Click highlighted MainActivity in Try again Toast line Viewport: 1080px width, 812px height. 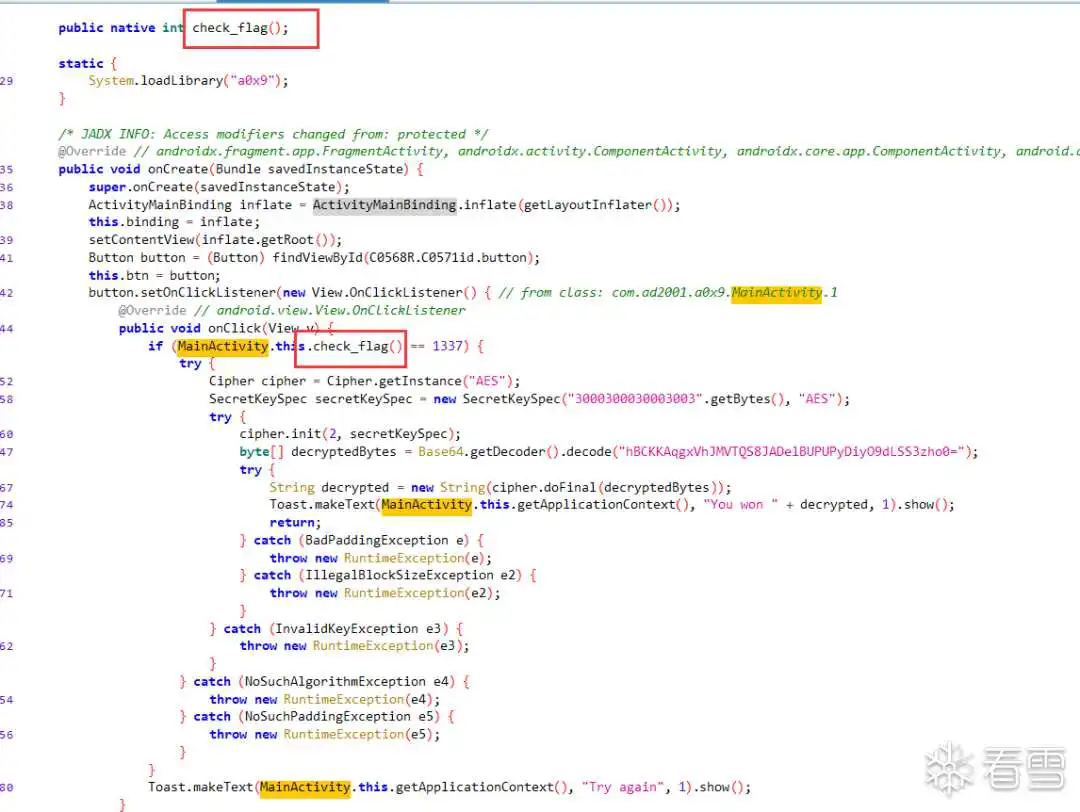tap(304, 787)
